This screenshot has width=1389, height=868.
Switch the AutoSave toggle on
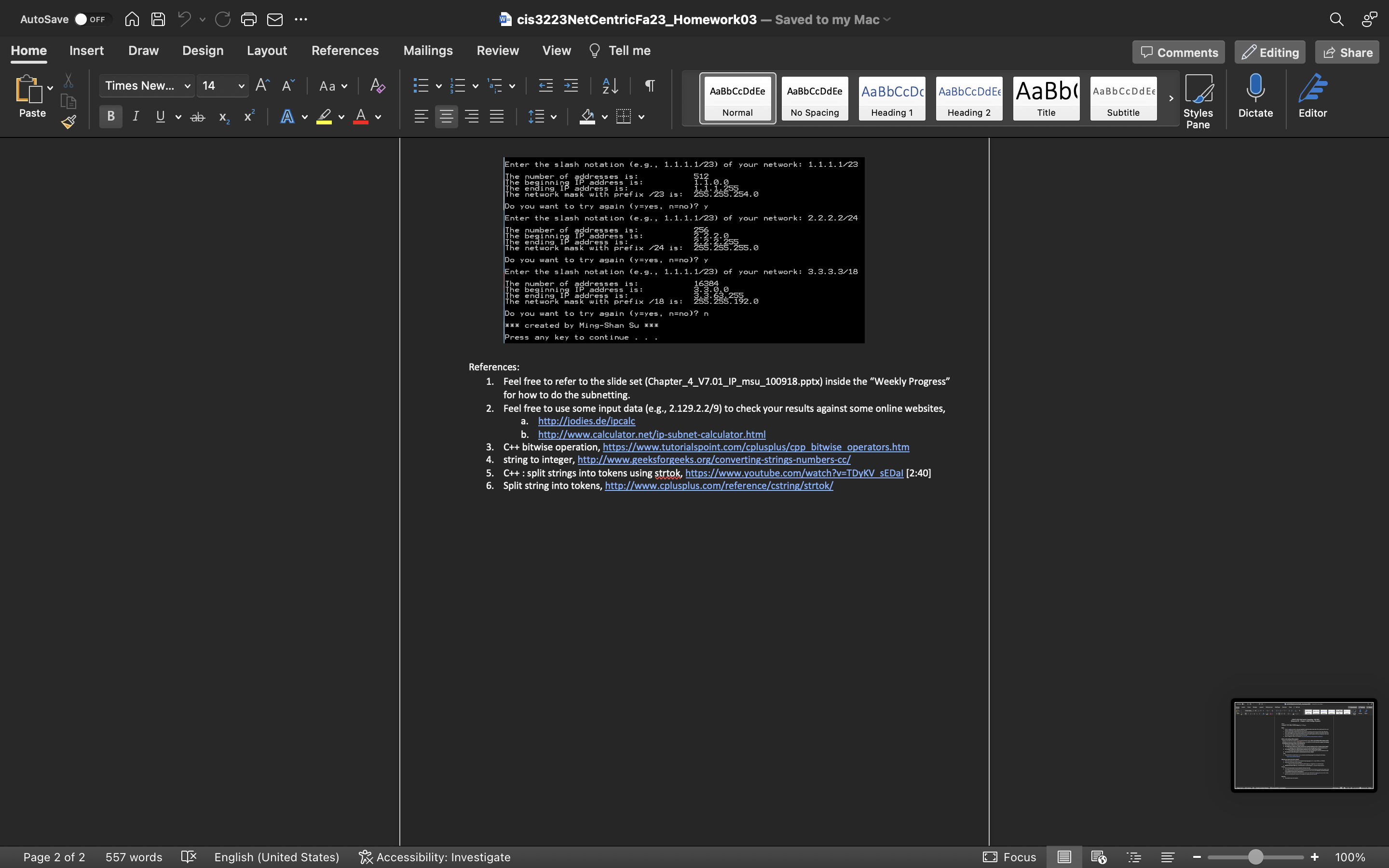click(91, 19)
